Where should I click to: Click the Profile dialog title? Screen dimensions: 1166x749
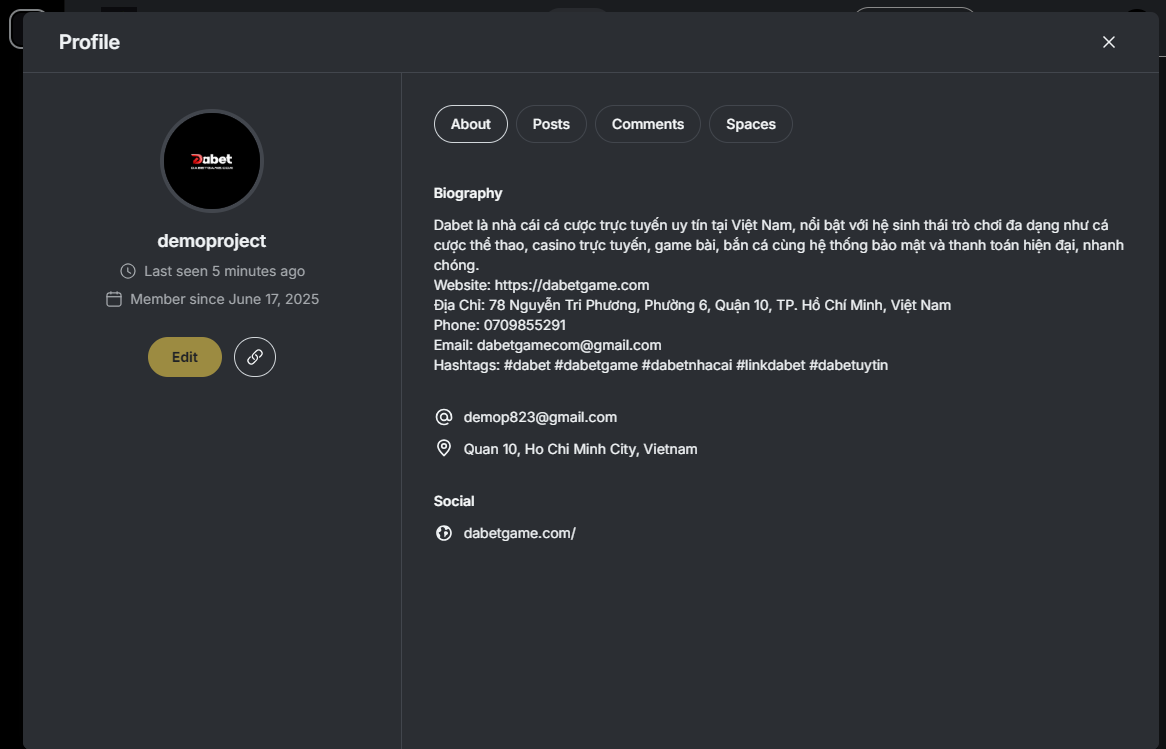tap(89, 42)
